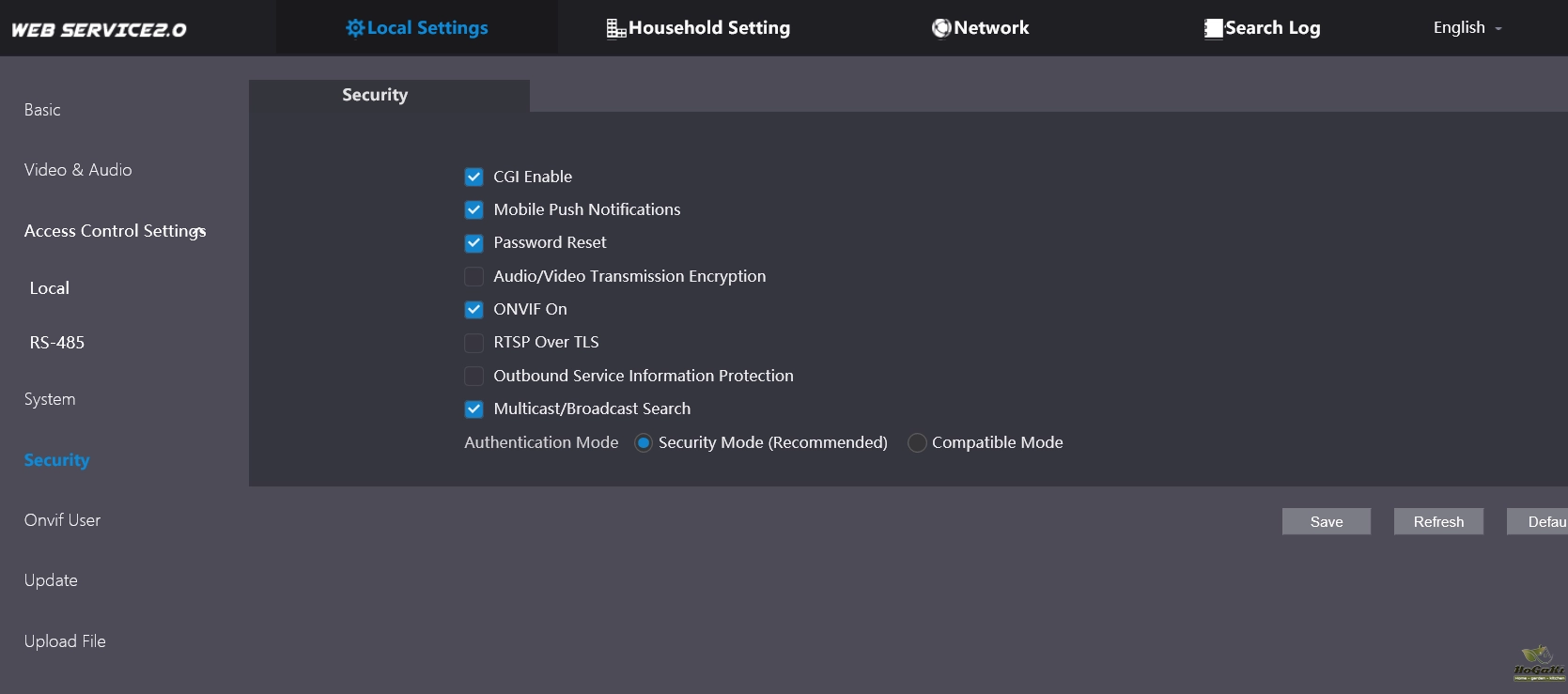Image resolution: width=1568 pixels, height=694 pixels.
Task: Enable Audio/Video Transmission Encryption checkbox
Action: click(474, 276)
